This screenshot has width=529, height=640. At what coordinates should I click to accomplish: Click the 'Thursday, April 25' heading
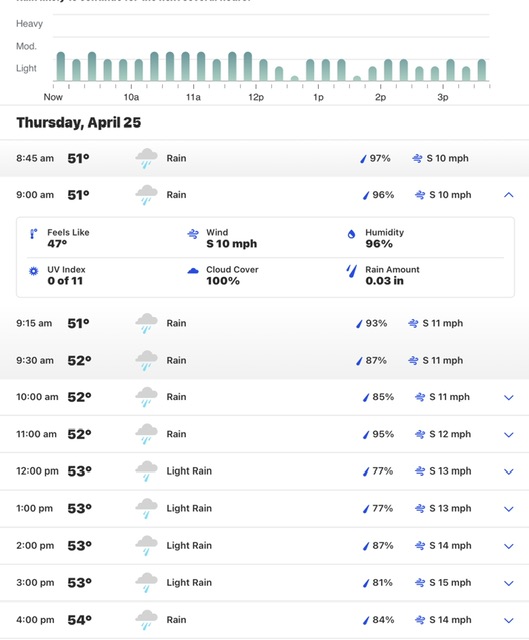click(79, 122)
